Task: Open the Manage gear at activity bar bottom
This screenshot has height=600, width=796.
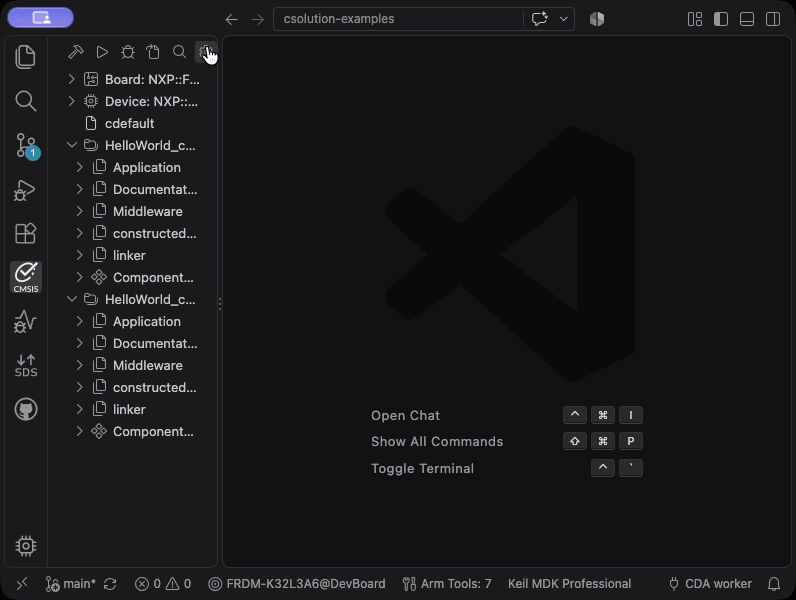Action: point(26,546)
